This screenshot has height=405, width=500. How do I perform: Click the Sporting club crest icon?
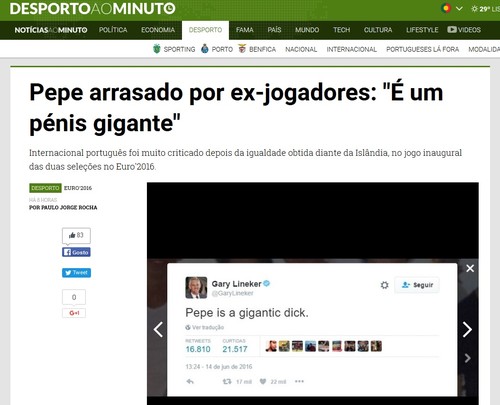pos(157,49)
